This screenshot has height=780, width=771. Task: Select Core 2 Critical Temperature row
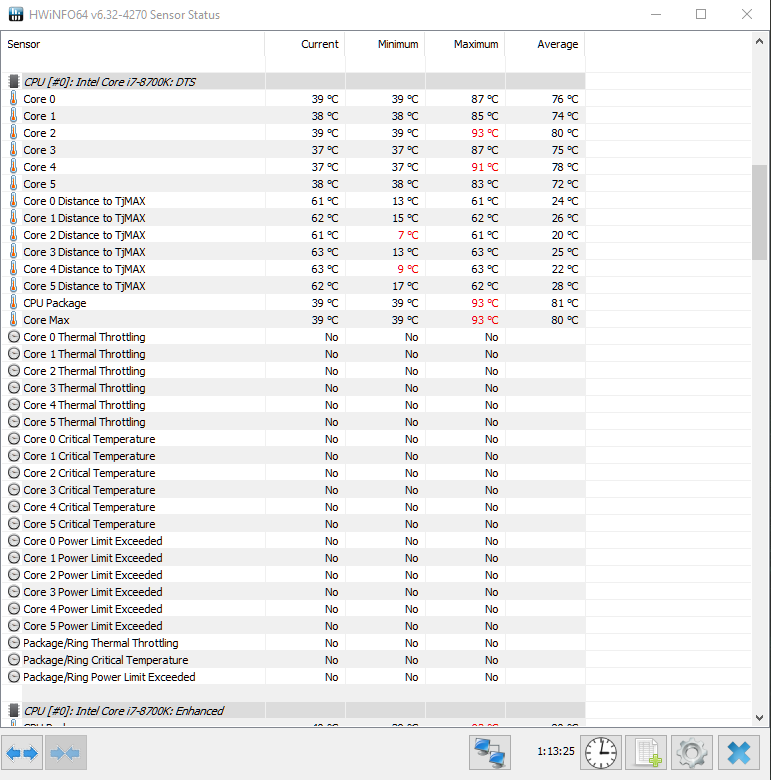pyautogui.click(x=293, y=473)
